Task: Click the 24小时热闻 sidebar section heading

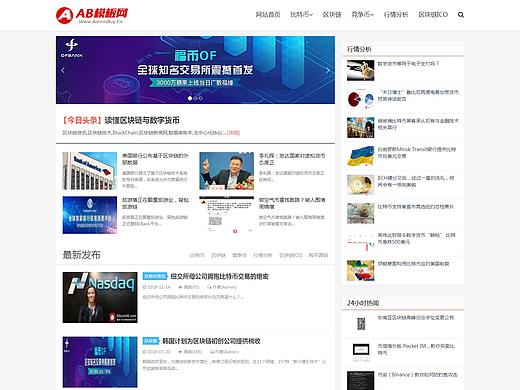Action: pos(363,303)
